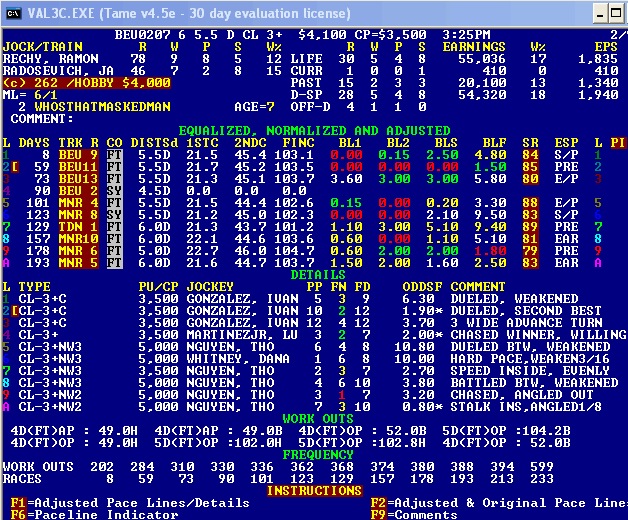Select the PI column header
This screenshot has width=628, height=520.
618,143
